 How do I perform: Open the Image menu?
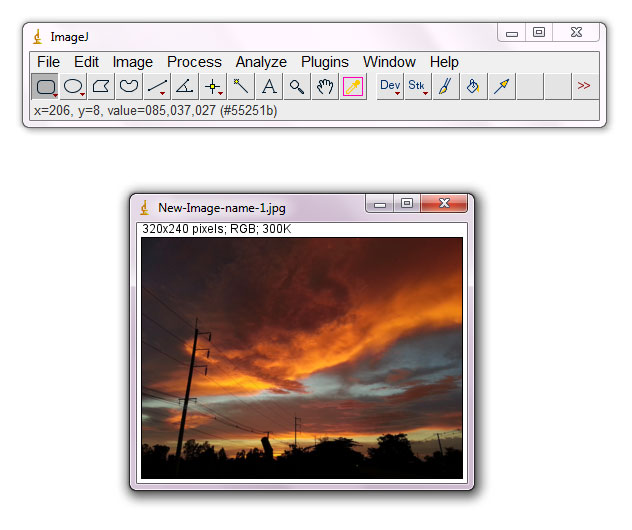point(133,62)
